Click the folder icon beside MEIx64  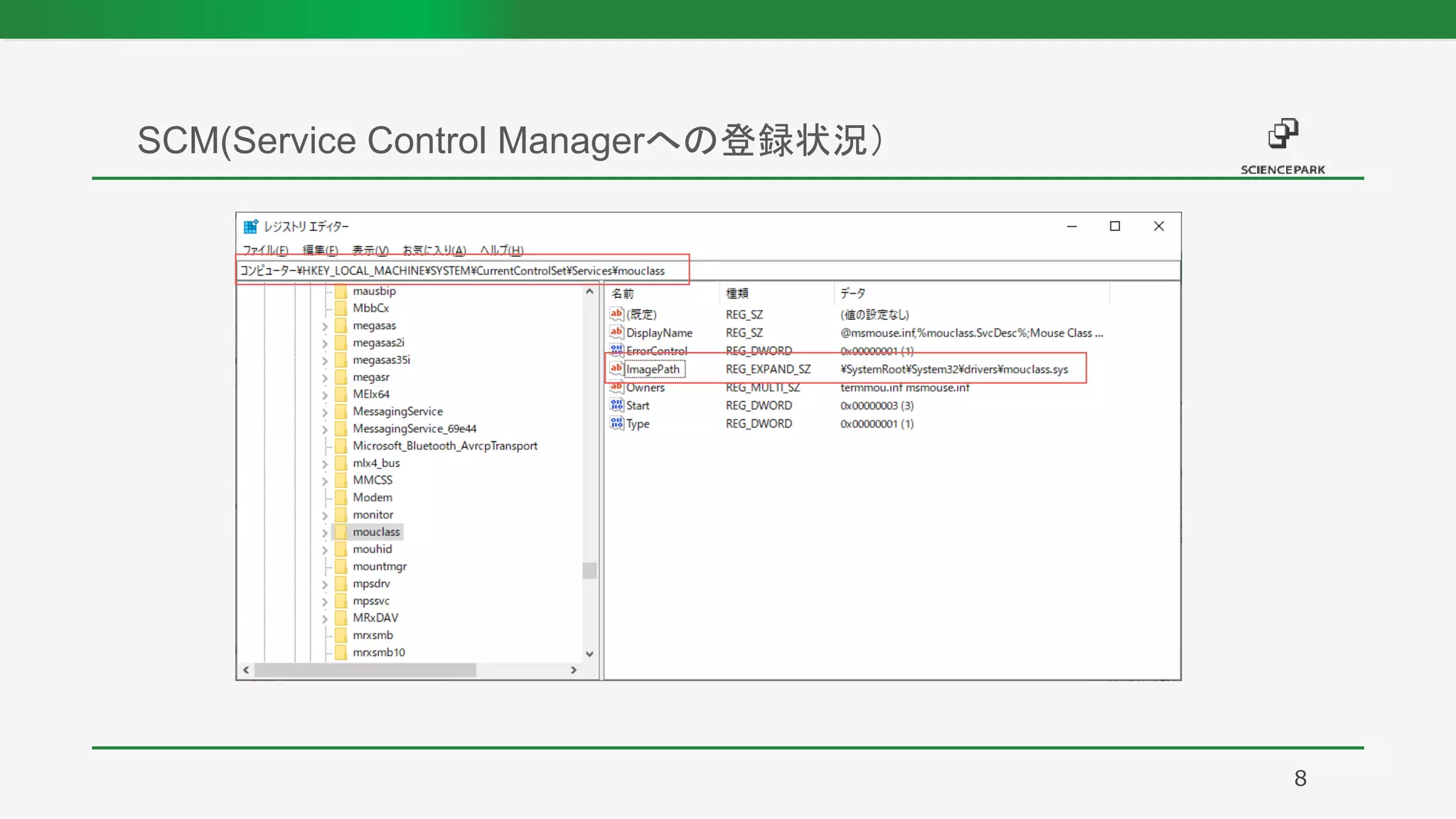point(341,394)
